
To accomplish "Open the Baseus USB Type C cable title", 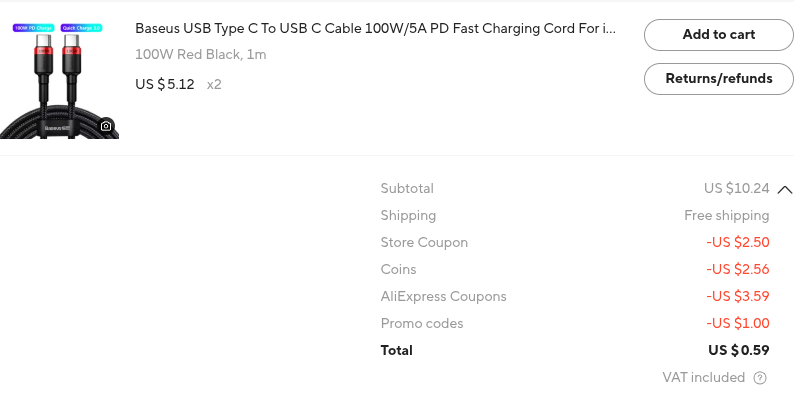I will click(x=376, y=29).
